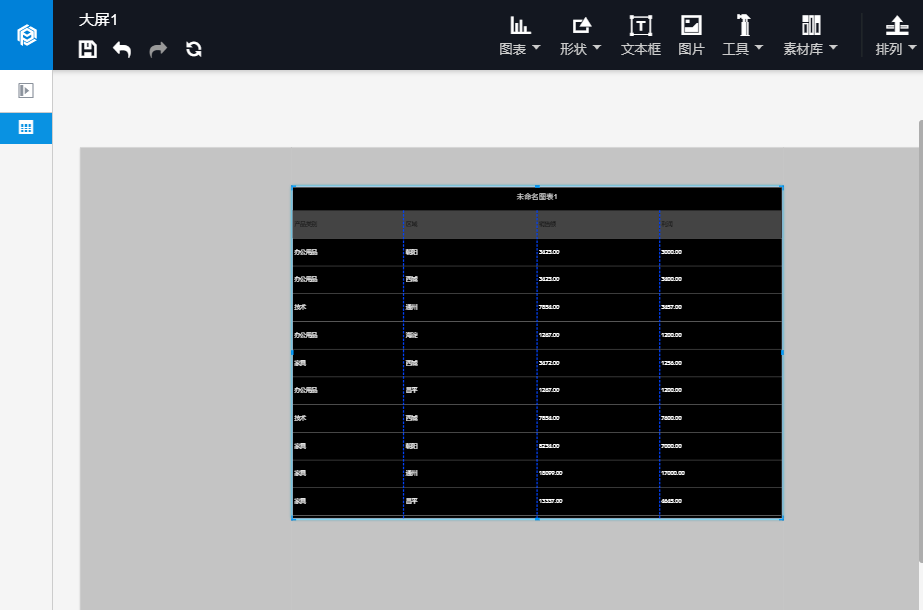Expand the 形状 shapes dropdown
923x610 pixels.
[581, 35]
